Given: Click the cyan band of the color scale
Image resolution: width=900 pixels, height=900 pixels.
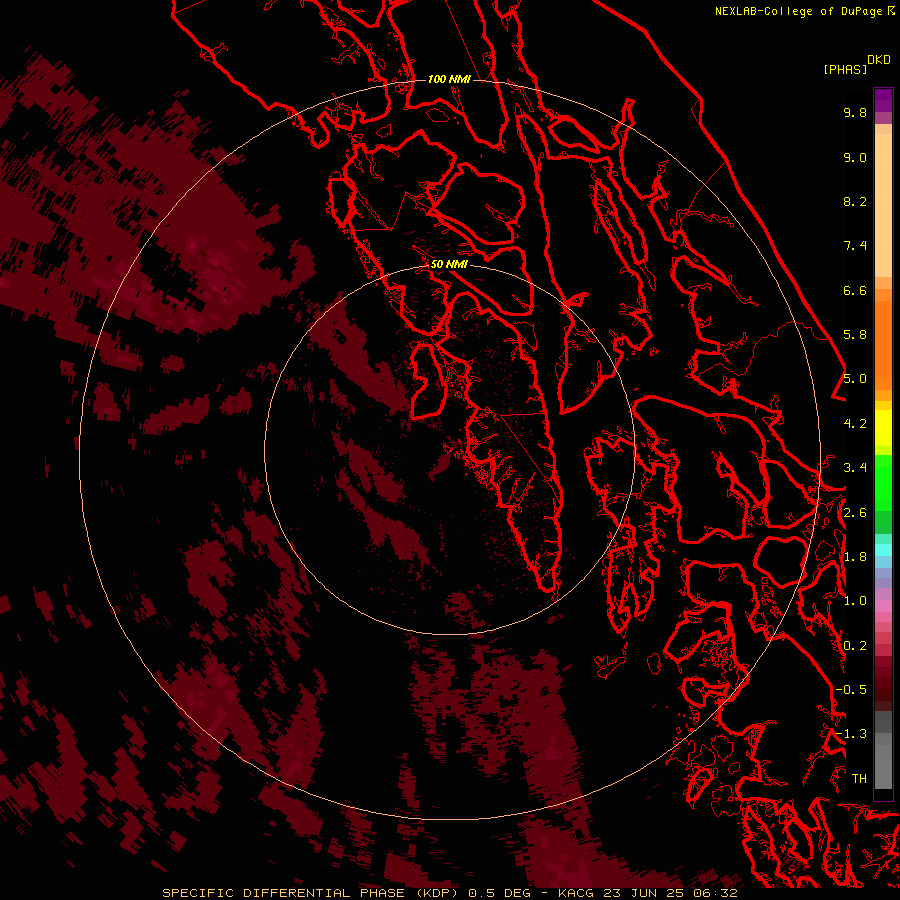Looking at the screenshot, I should coord(883,550).
